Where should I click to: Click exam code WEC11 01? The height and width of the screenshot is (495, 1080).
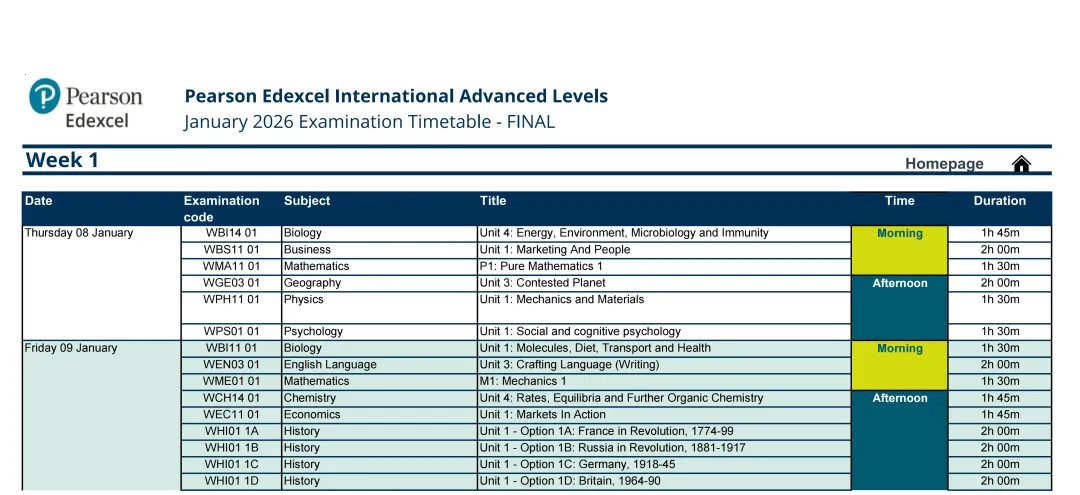tap(231, 414)
